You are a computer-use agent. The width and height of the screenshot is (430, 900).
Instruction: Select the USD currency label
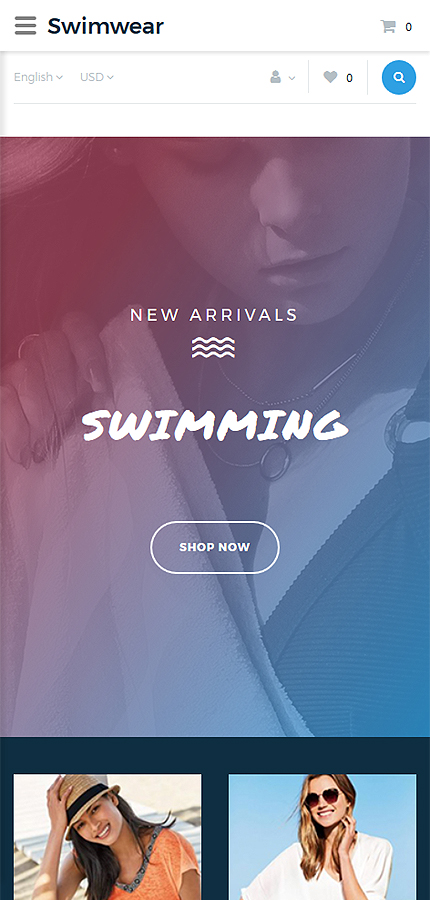coord(92,77)
